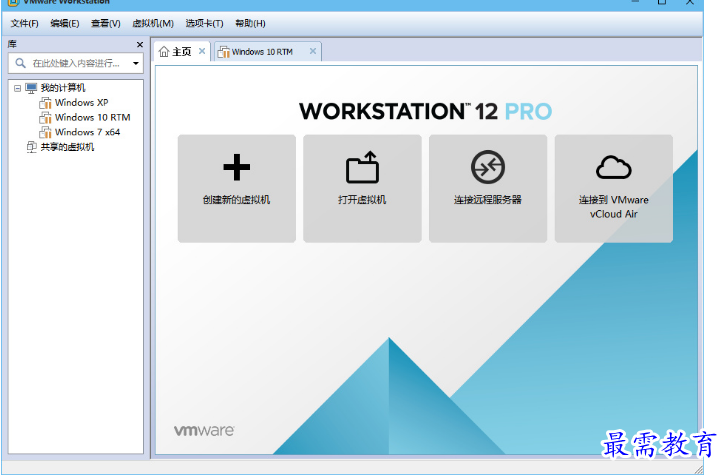Switch to the Windows 10 RTM tab
Image resolution: width=725 pixels, height=476 pixels.
tap(268, 52)
